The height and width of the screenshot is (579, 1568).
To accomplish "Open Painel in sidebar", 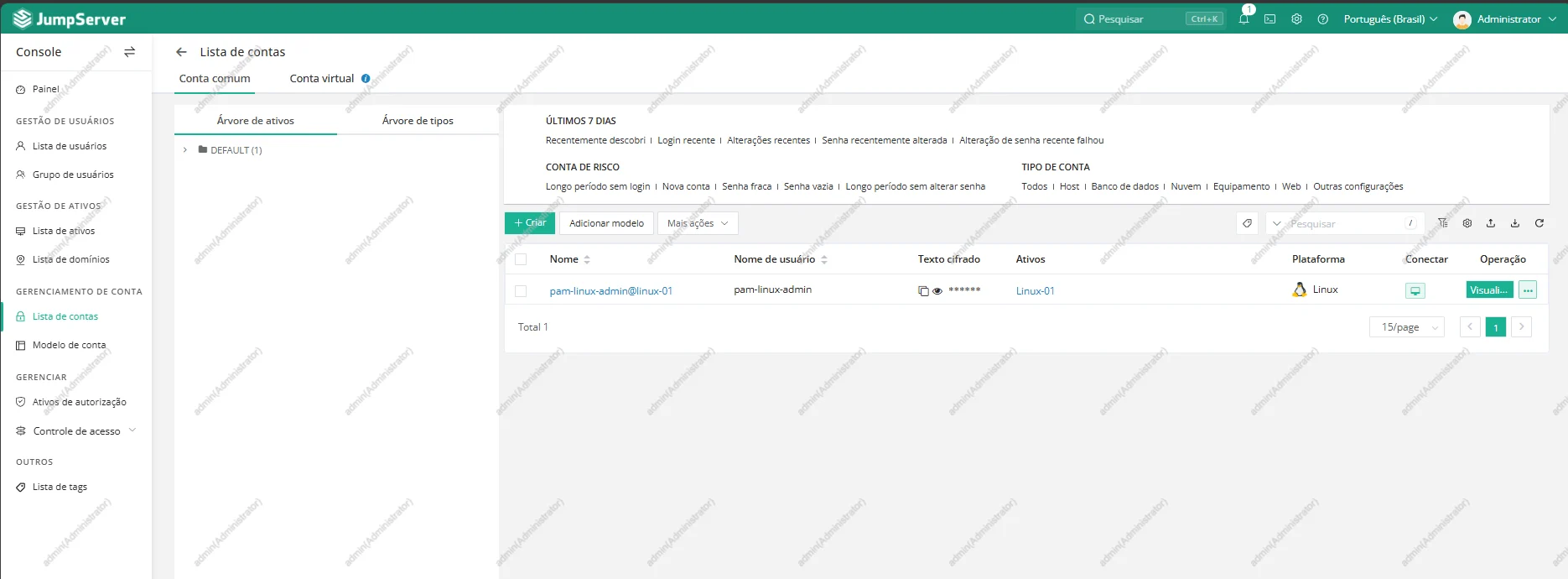I will (46, 89).
